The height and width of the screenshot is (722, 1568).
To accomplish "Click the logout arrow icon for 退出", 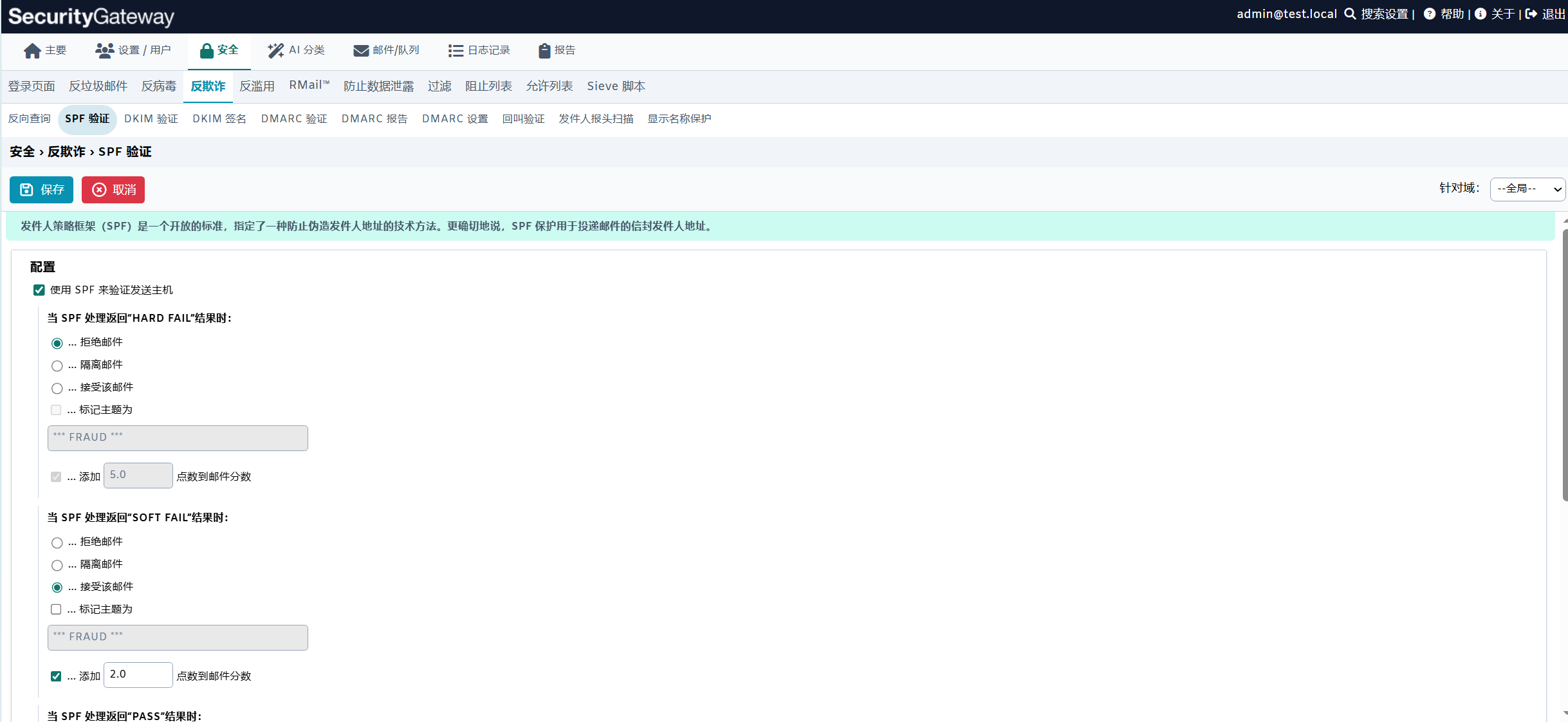I will tap(1531, 14).
